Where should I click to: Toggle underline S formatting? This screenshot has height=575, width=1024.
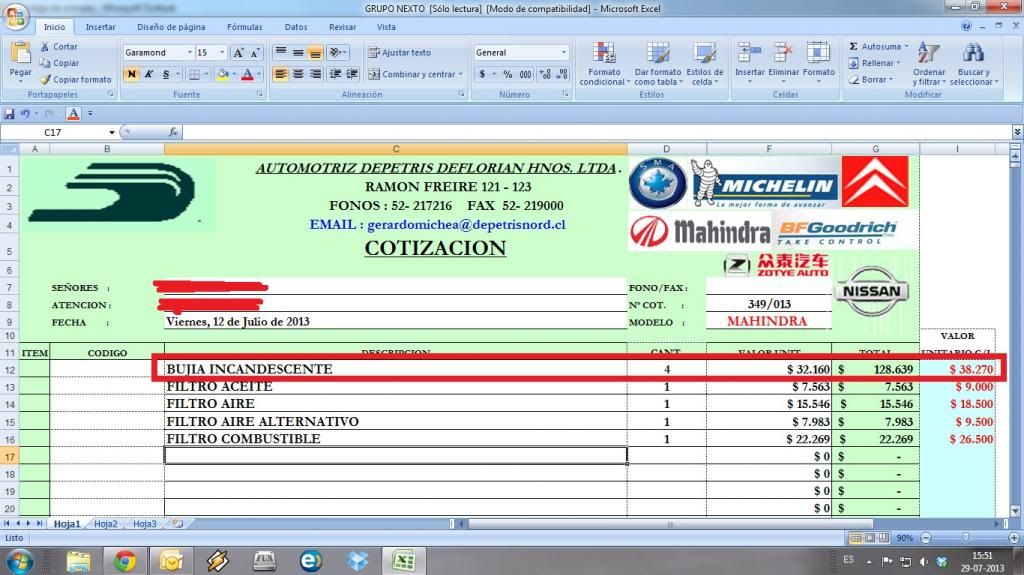166,74
